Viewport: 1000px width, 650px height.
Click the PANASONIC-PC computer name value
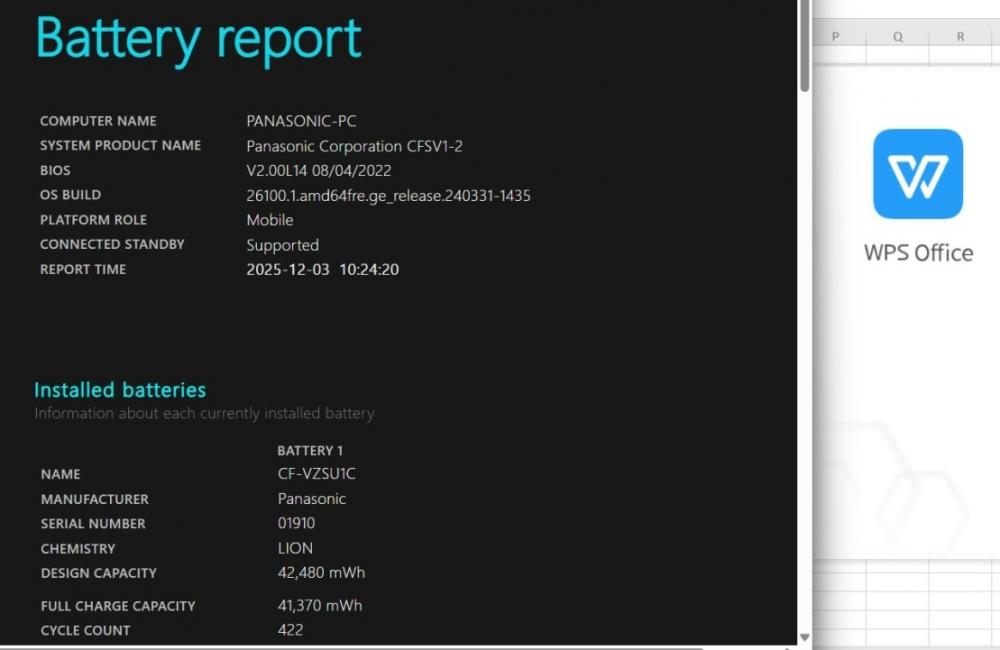301,121
